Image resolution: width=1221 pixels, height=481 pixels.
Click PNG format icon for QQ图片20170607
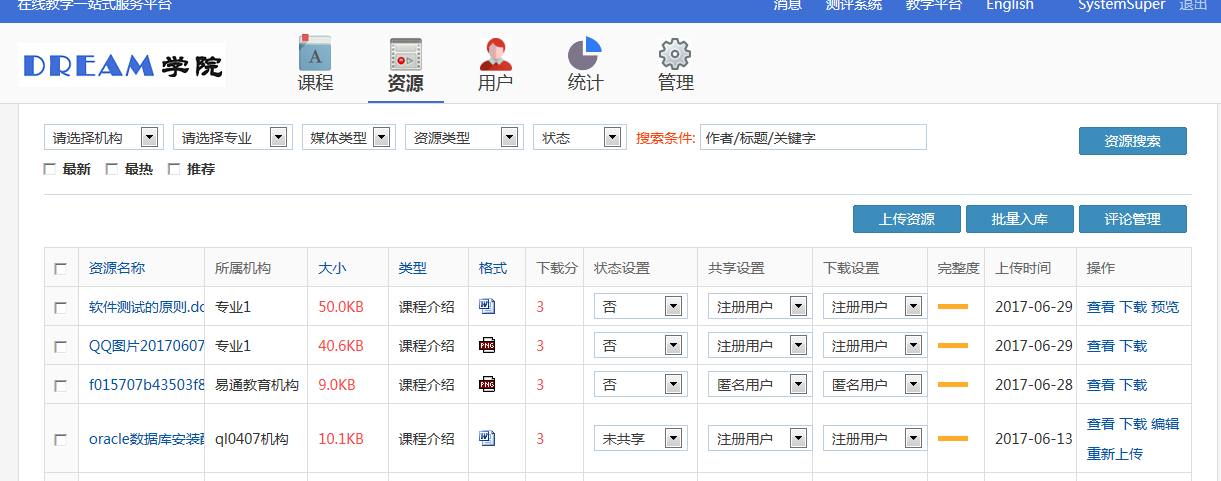coord(487,345)
